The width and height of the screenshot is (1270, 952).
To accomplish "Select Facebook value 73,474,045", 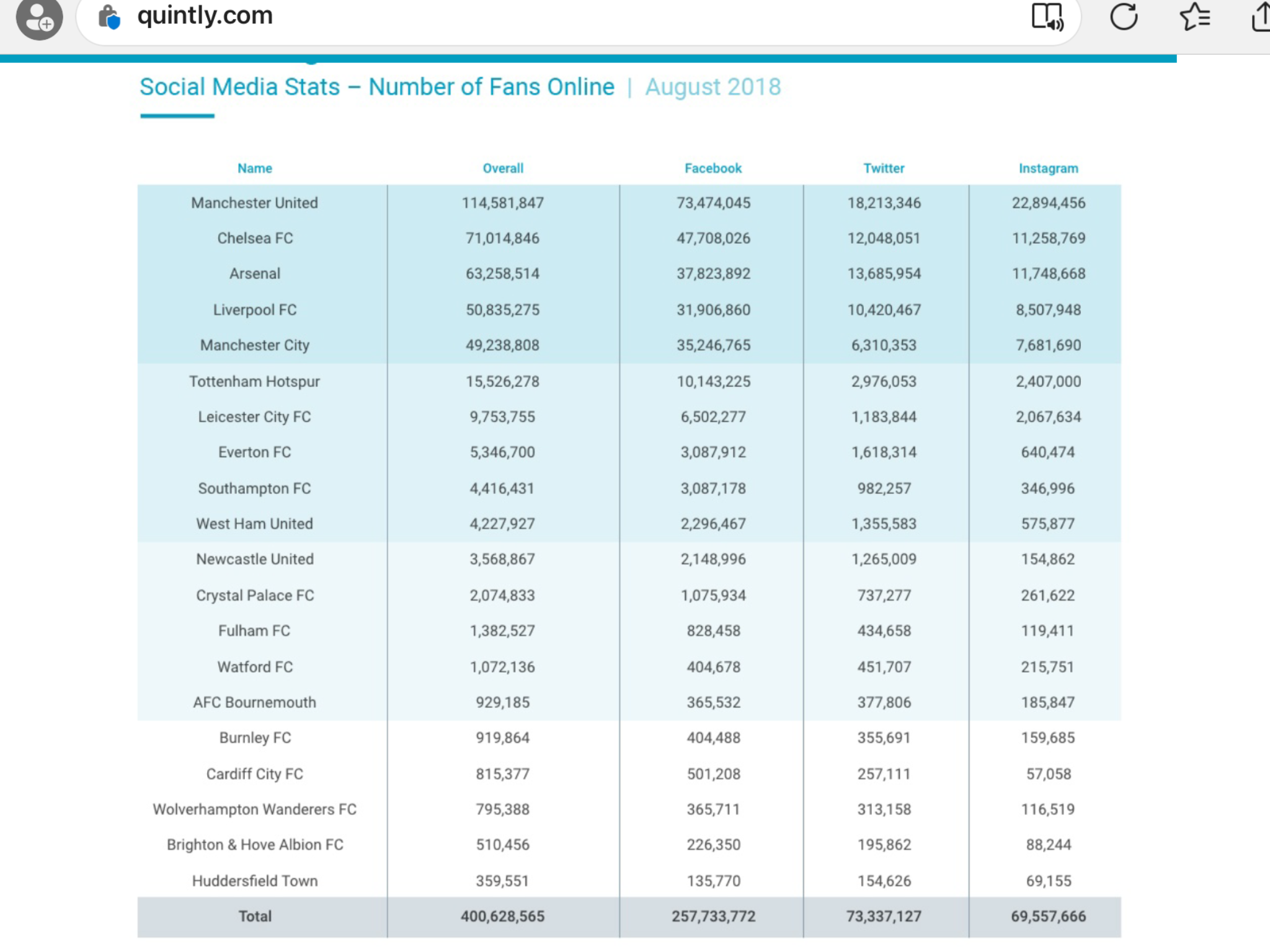I will [713, 203].
